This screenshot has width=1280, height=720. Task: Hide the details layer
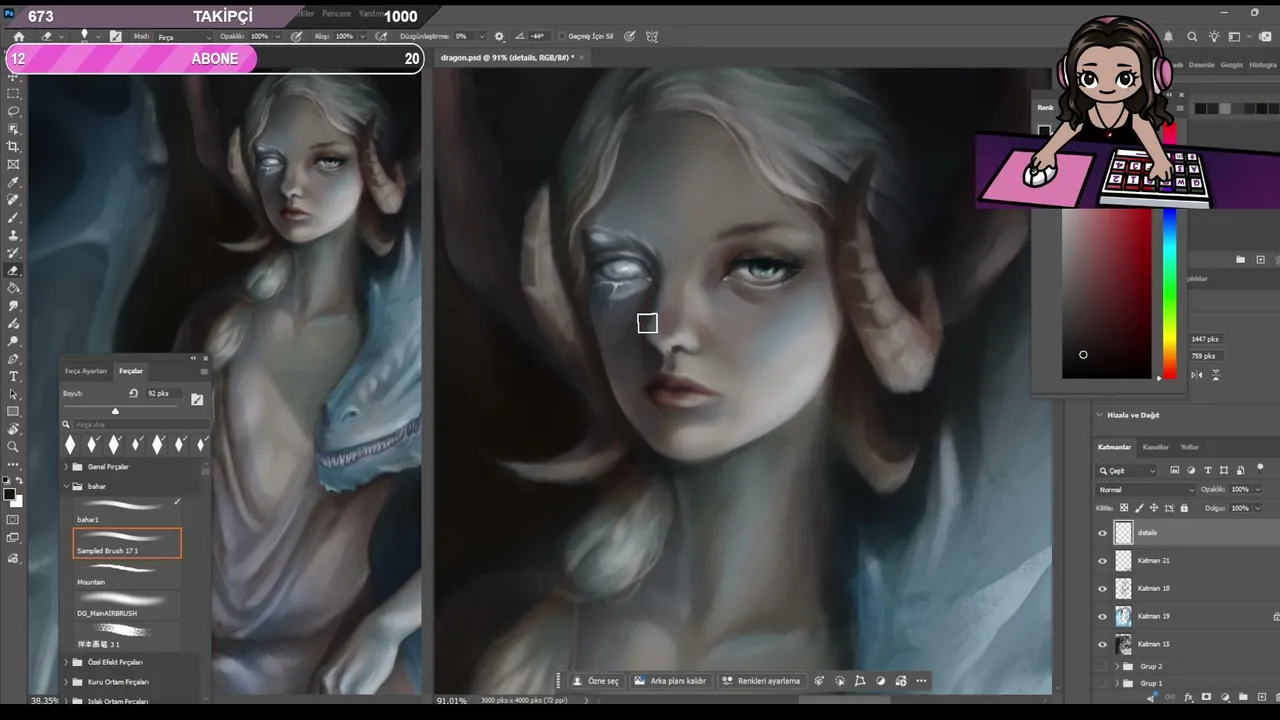[x=1103, y=533]
